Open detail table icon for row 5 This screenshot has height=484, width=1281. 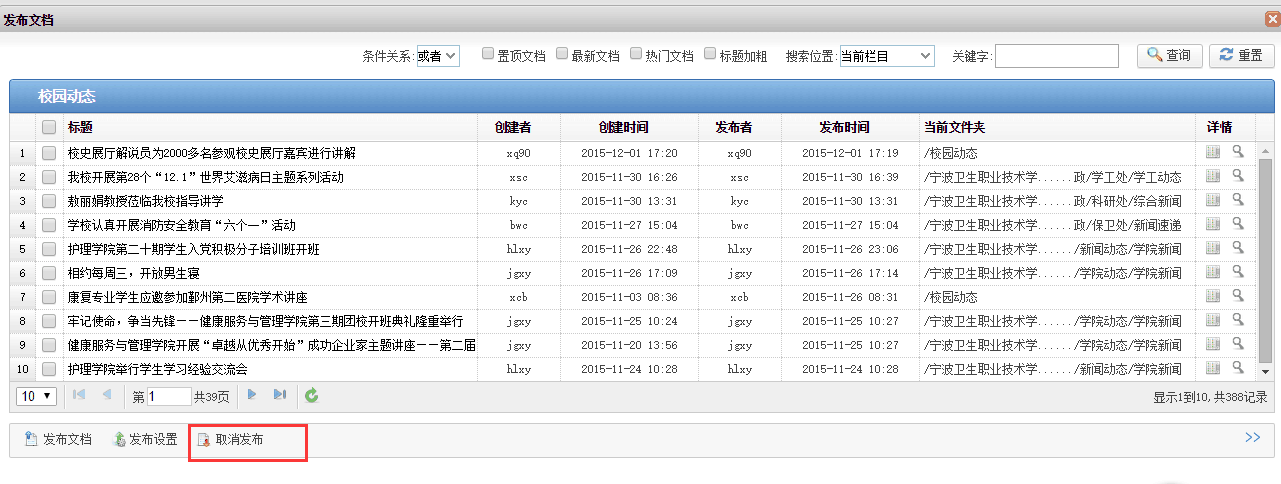tap(1213, 249)
